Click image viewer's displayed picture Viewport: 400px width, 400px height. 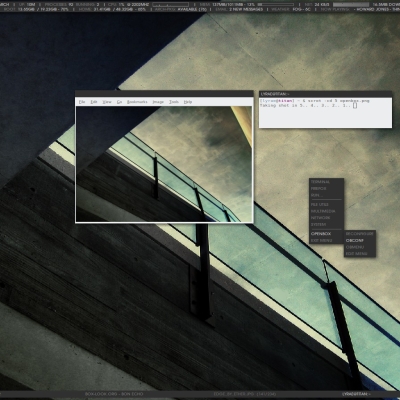164,164
